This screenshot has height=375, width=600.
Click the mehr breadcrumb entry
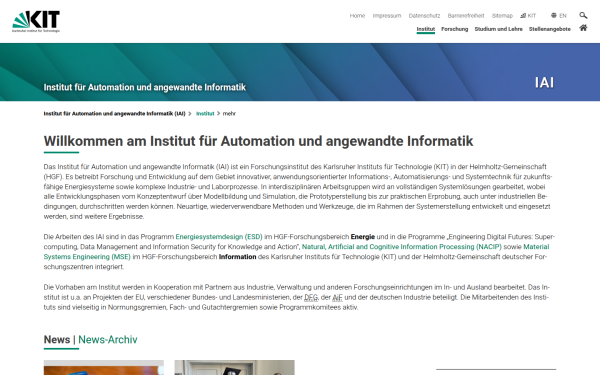point(229,114)
